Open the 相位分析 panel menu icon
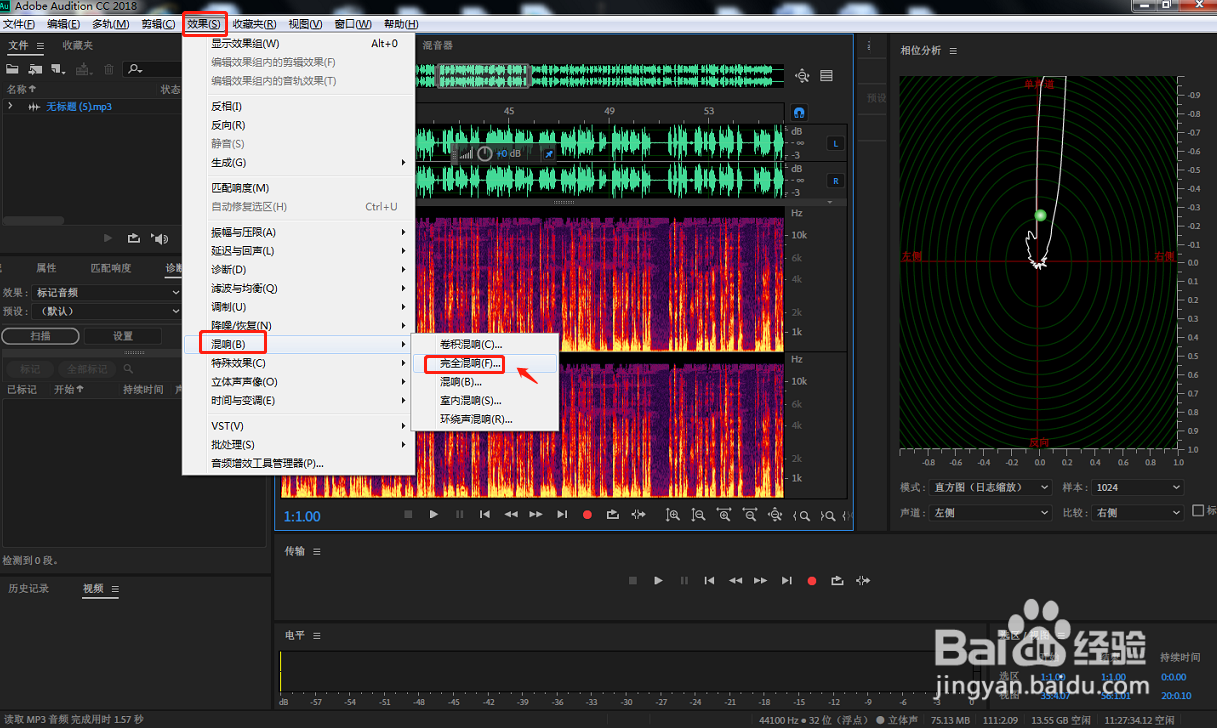Viewport: 1217px width, 728px height. [x=953, y=51]
